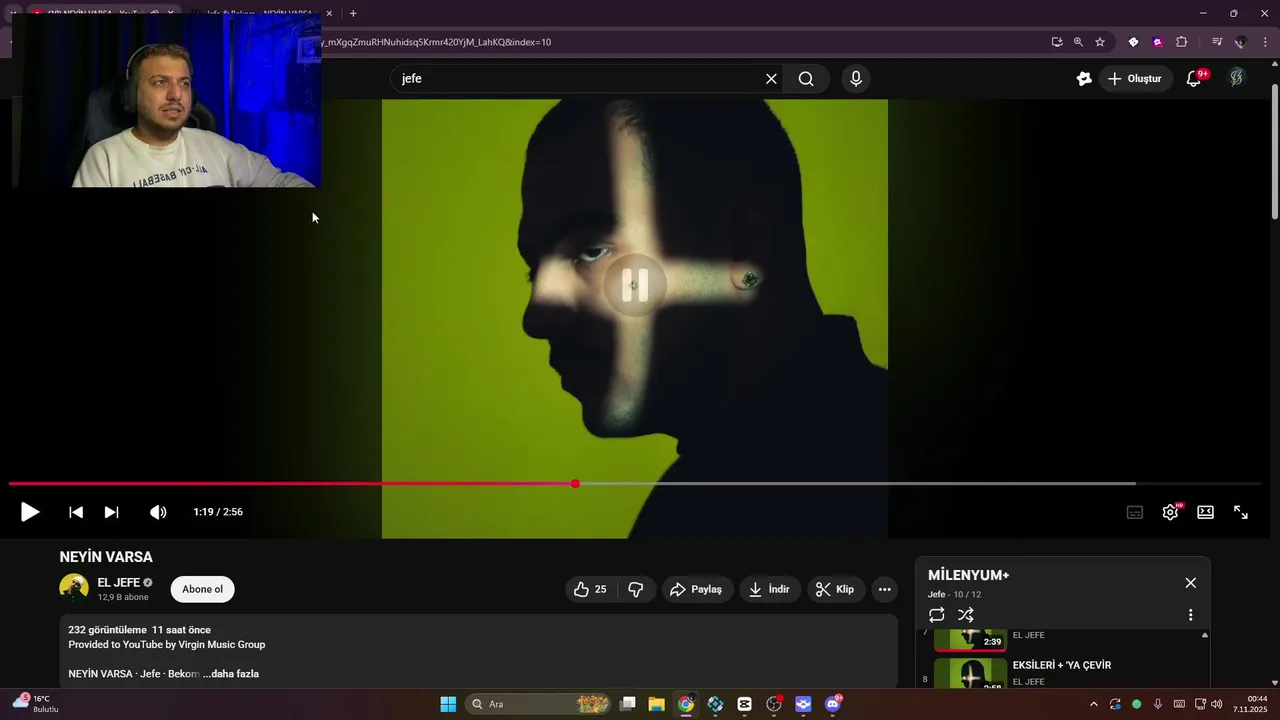
Task: Click the install/cast icon in address bar
Action: coord(1057,42)
